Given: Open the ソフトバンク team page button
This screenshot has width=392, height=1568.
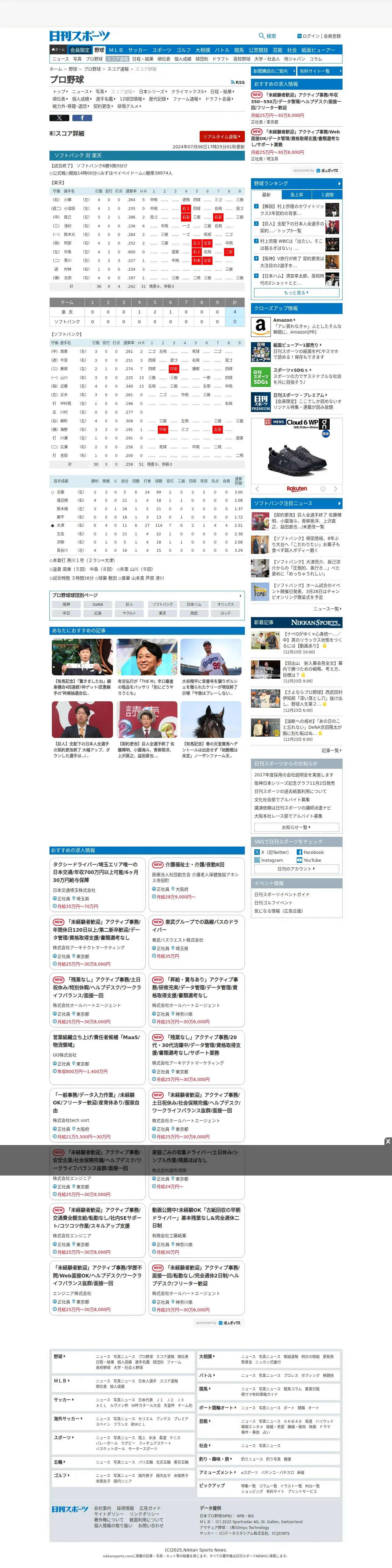Looking at the screenshot, I should pos(162,605).
